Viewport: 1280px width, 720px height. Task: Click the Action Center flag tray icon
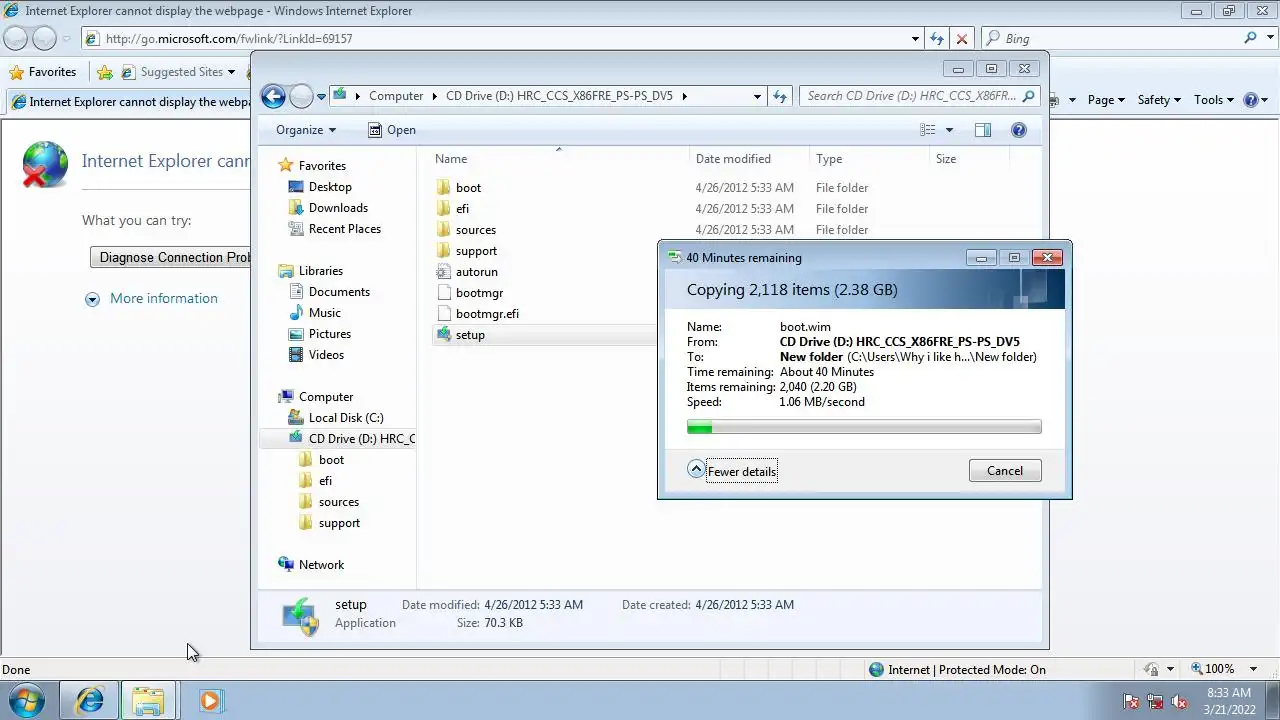[1131, 701]
